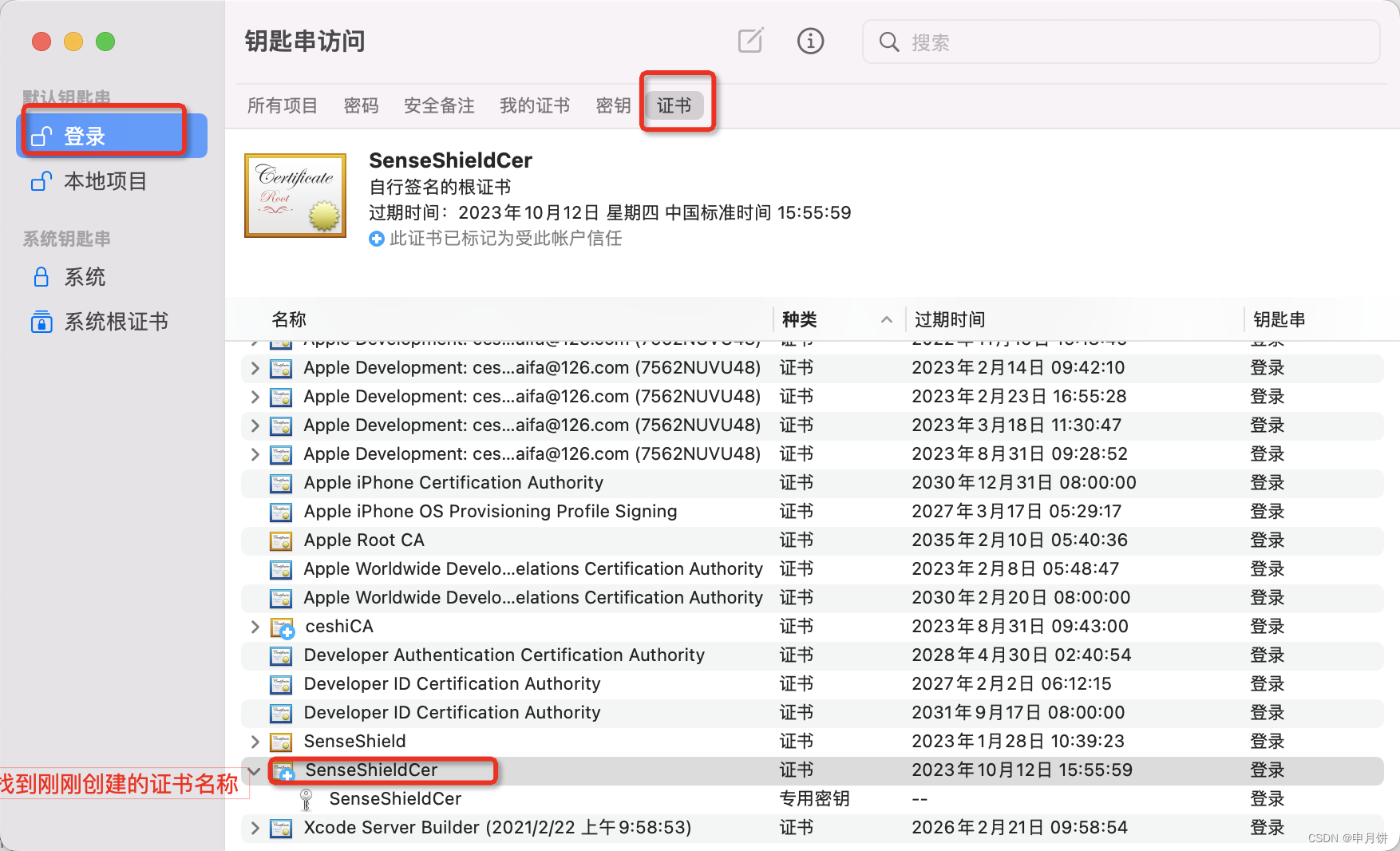Click the green zoom window button
Screen dimensions: 1400x851
point(105,42)
